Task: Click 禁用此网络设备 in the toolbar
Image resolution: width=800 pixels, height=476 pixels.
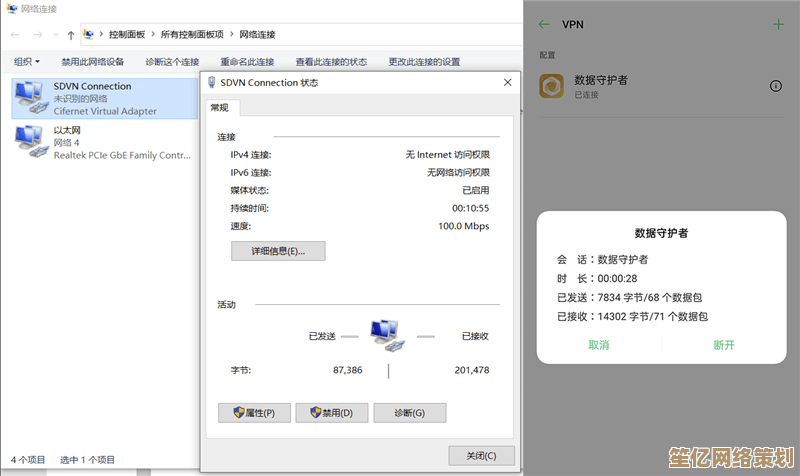Action: click(93, 62)
